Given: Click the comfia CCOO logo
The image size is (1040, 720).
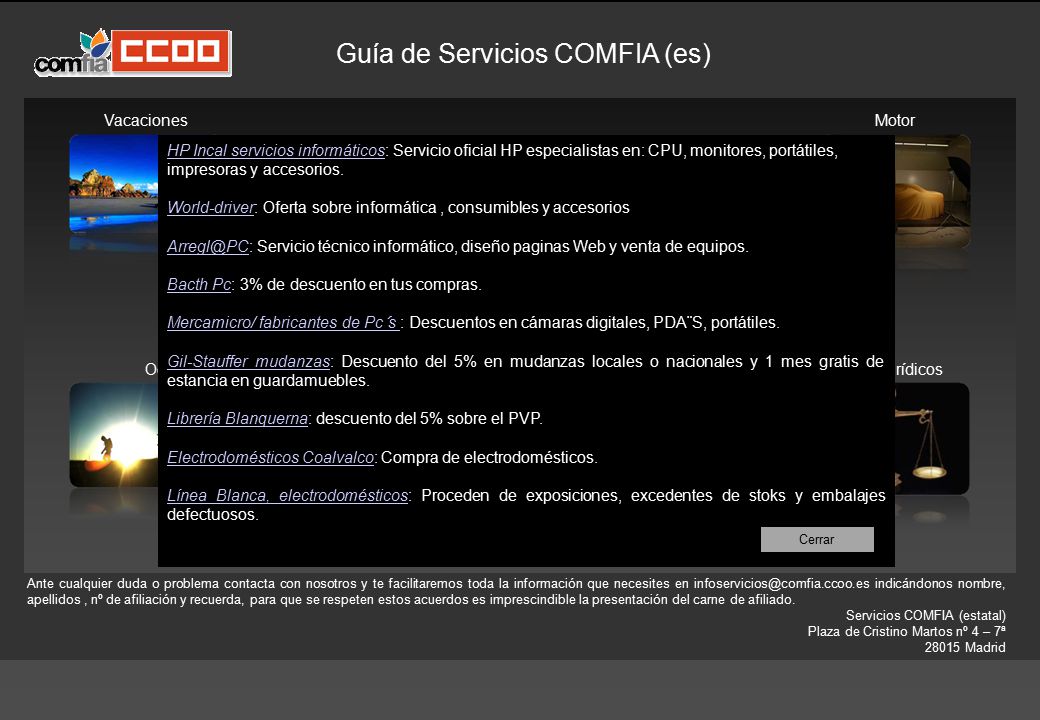Looking at the screenshot, I should tap(133, 52).
